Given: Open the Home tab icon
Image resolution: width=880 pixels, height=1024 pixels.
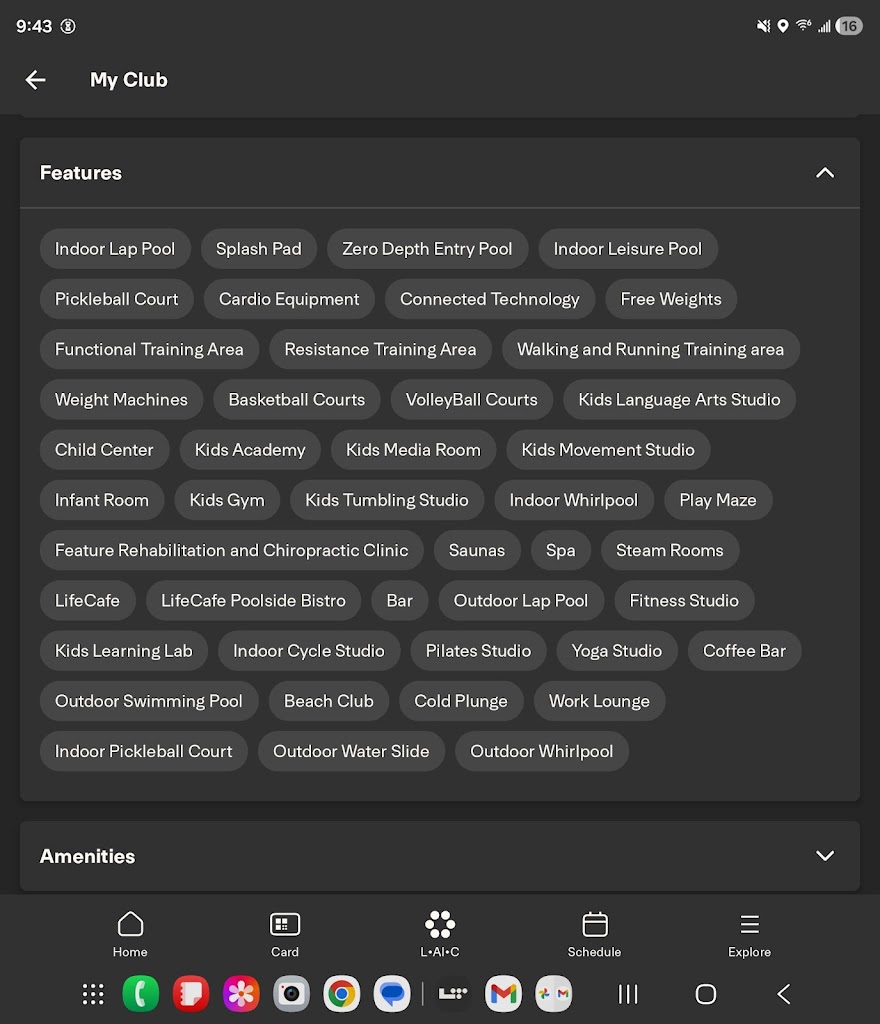Looking at the screenshot, I should click(x=130, y=925).
